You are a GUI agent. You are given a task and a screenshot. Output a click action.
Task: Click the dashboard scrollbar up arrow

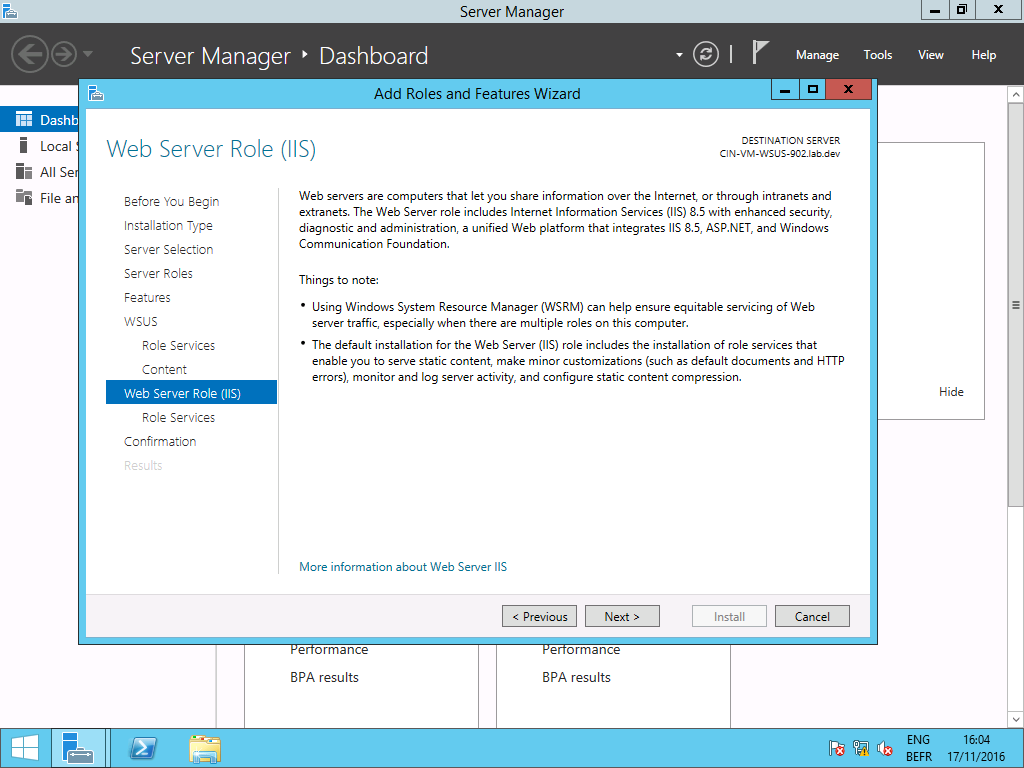(x=1016, y=95)
